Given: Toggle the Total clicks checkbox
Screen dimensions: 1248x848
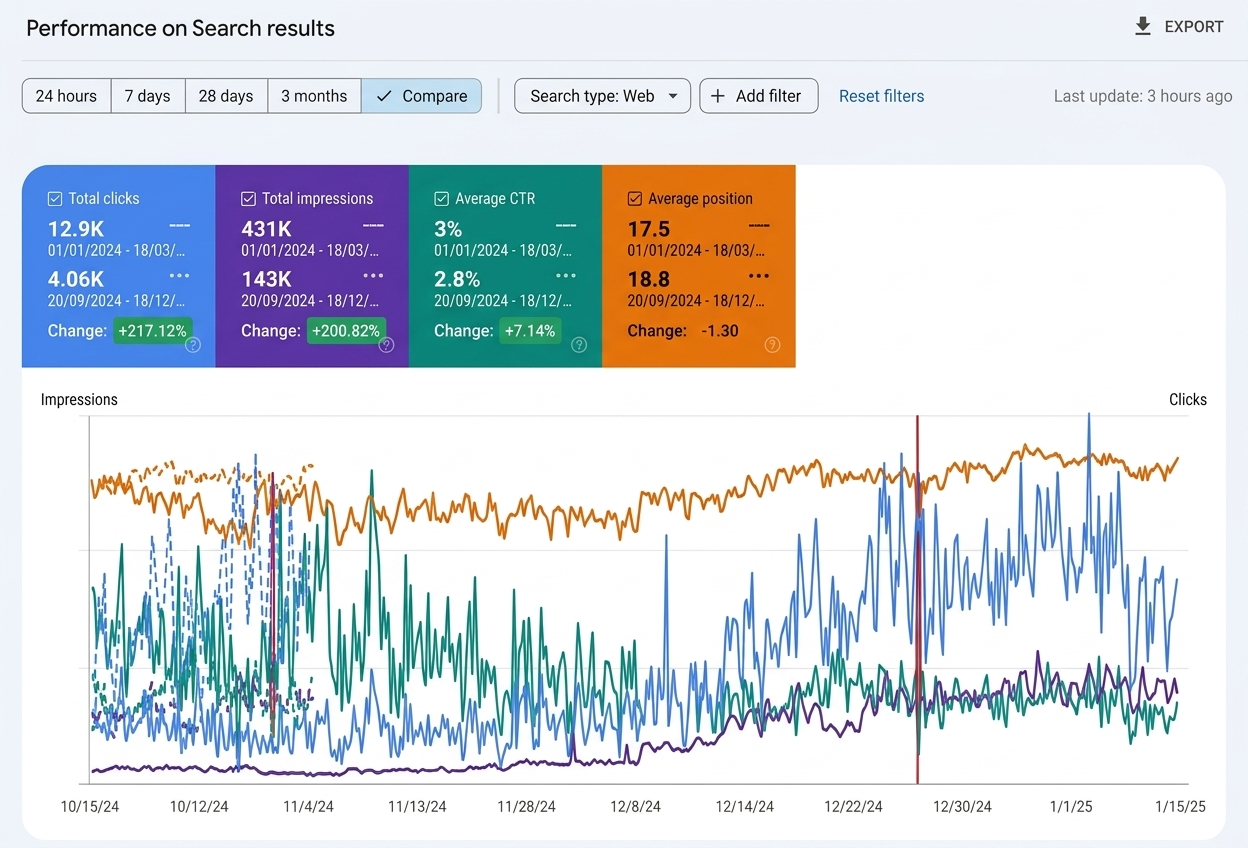Looking at the screenshot, I should click(55, 199).
